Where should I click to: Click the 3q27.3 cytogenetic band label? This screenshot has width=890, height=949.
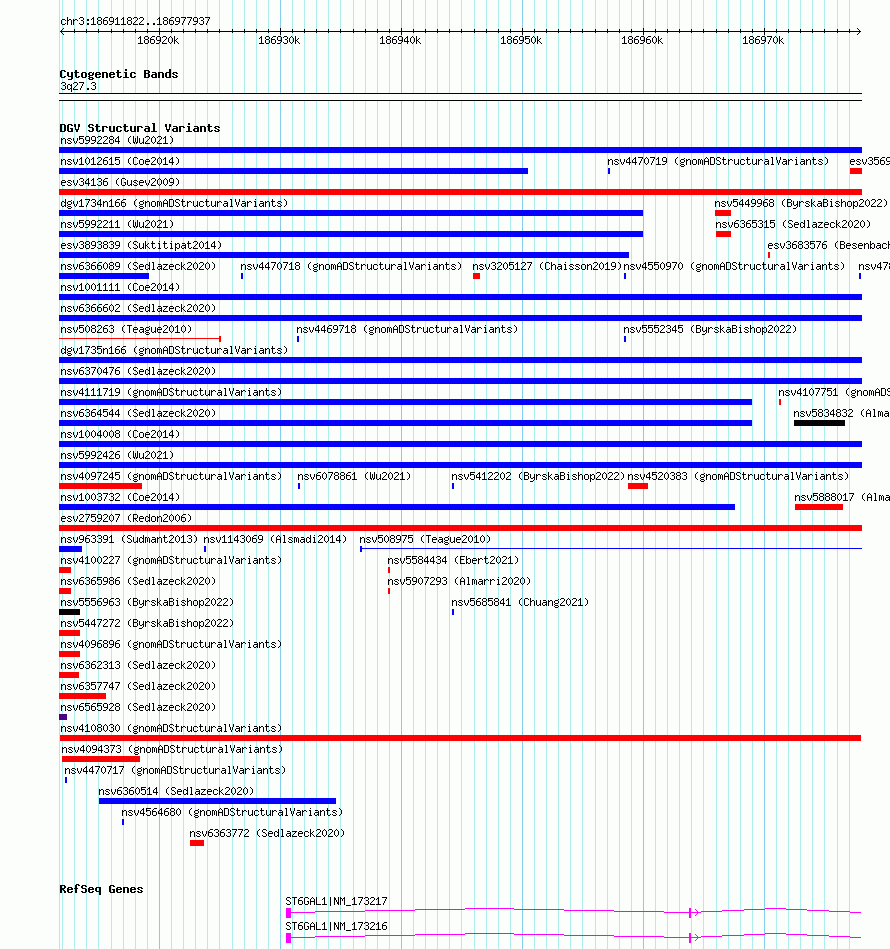78,87
